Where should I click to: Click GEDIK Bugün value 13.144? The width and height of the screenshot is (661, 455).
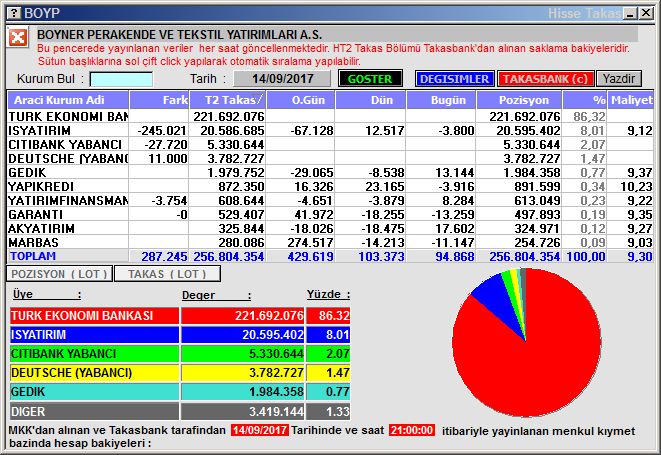[x=454, y=172]
